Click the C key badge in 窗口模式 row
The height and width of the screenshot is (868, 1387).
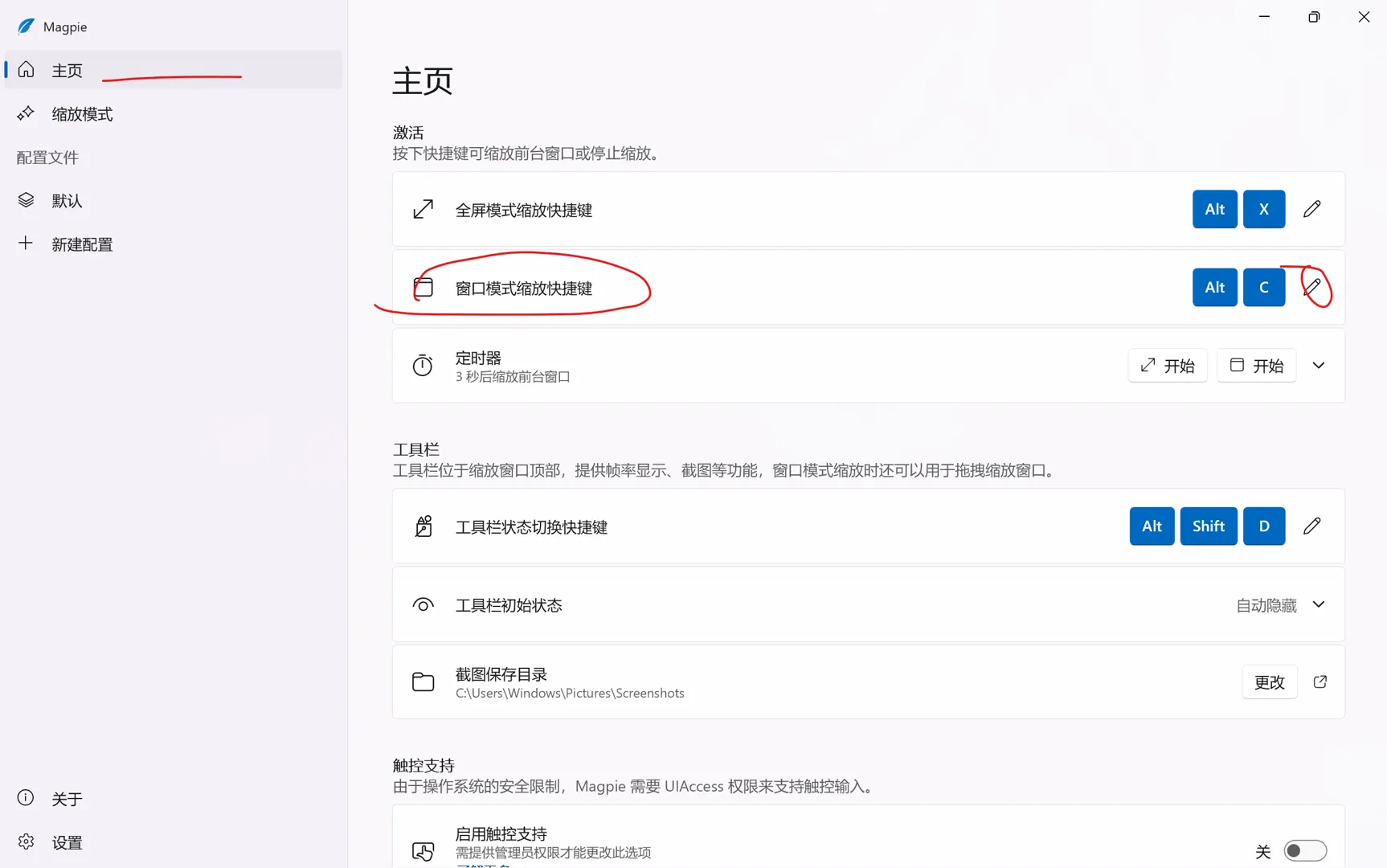click(1263, 287)
